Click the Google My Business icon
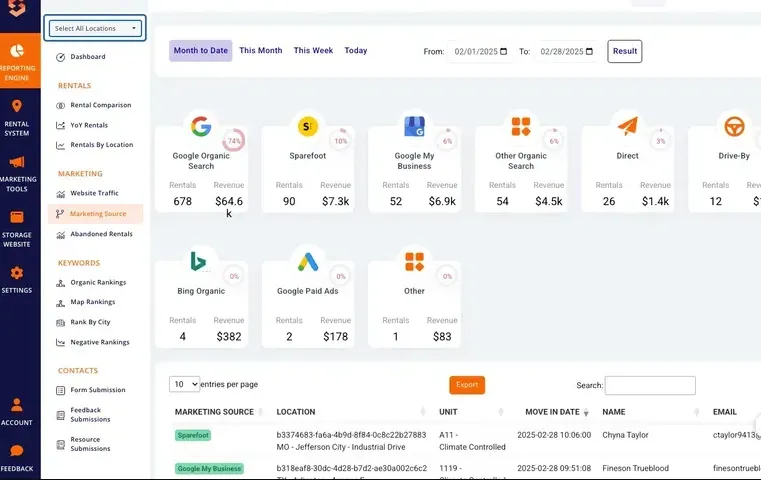Screen dimensions: 761x480 (x=414, y=127)
